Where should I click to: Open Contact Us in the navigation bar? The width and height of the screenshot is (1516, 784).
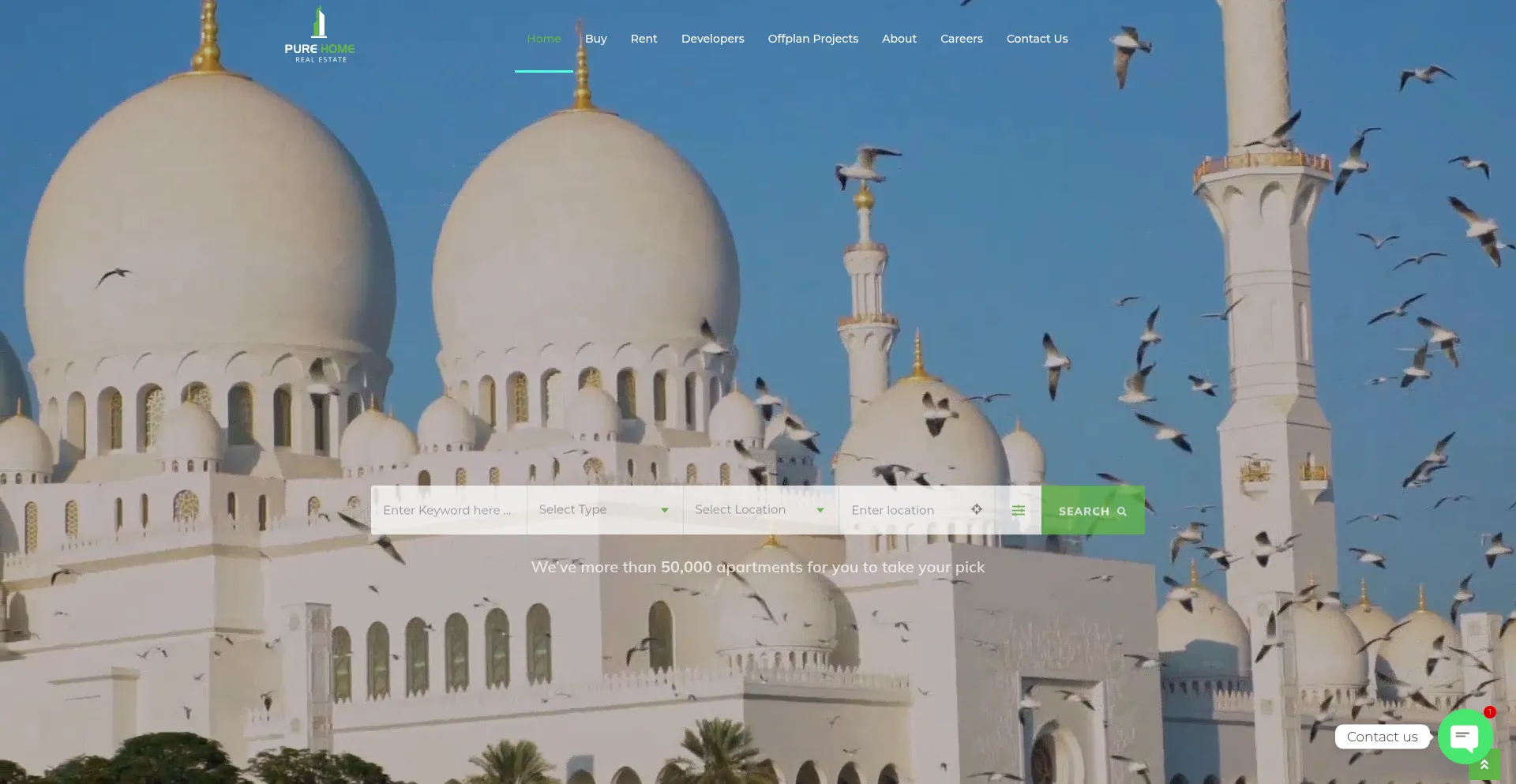(1037, 39)
